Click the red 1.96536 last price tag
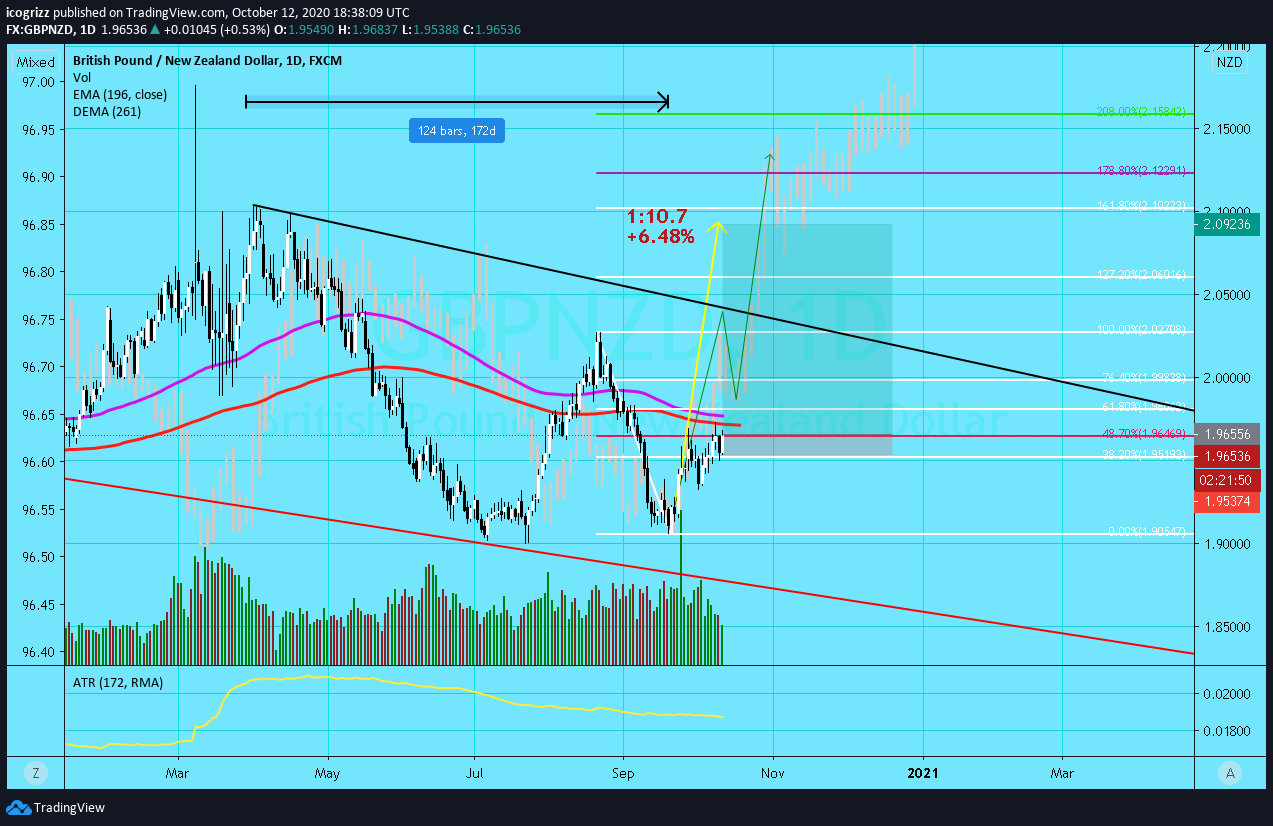The width and height of the screenshot is (1273, 826). (1226, 456)
